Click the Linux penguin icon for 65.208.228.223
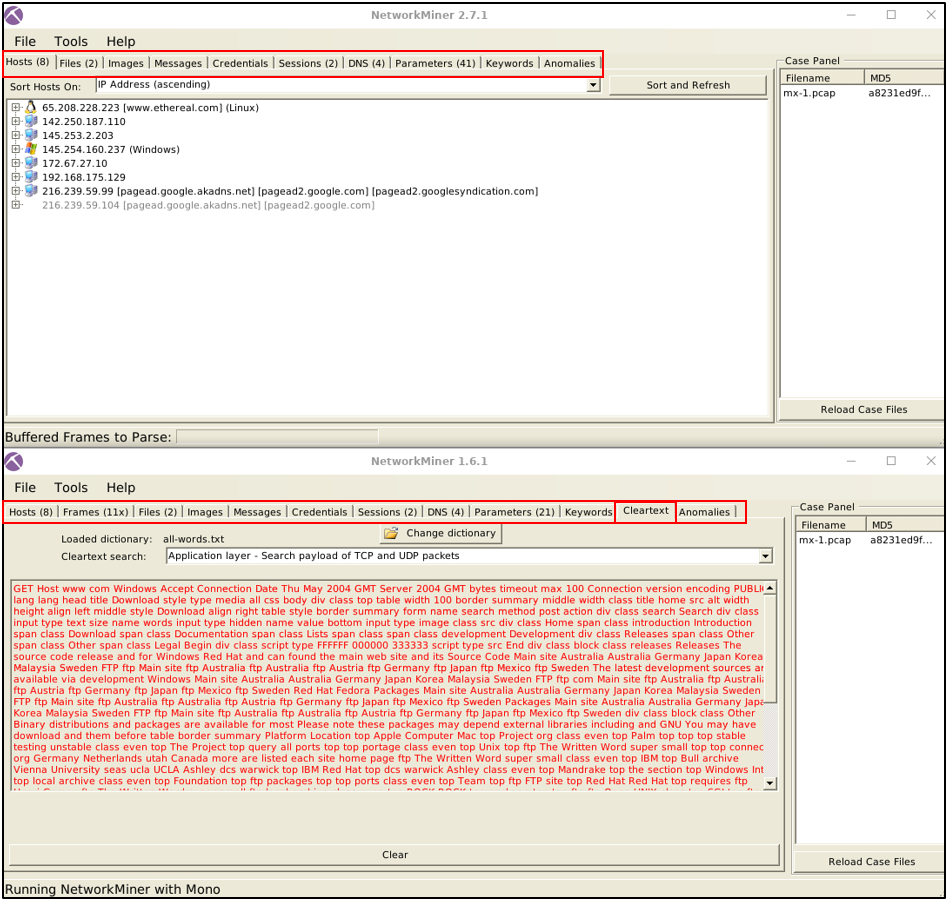This screenshot has height=901, width=948. click(x=31, y=108)
